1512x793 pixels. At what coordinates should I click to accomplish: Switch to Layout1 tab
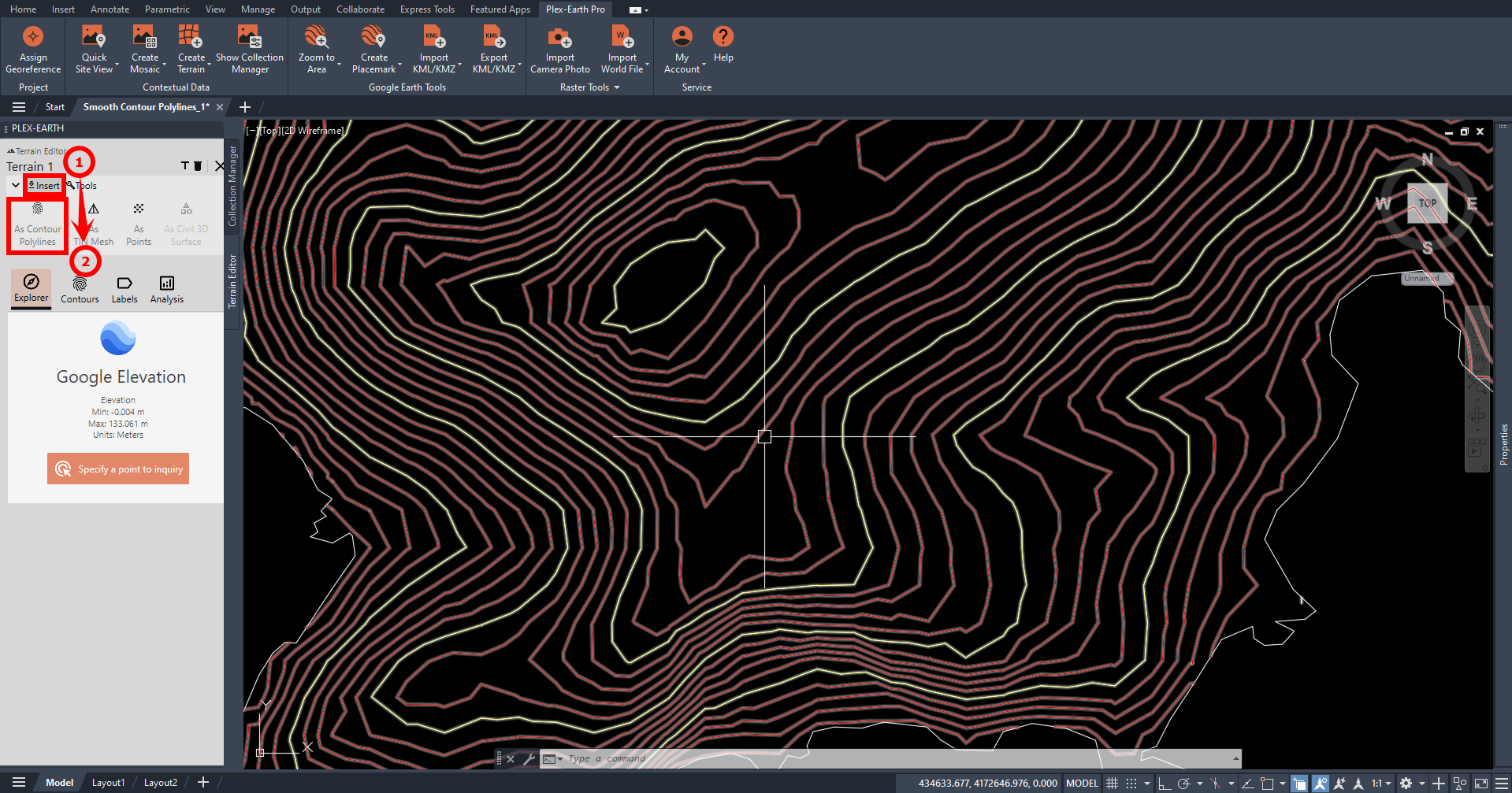coord(108,783)
